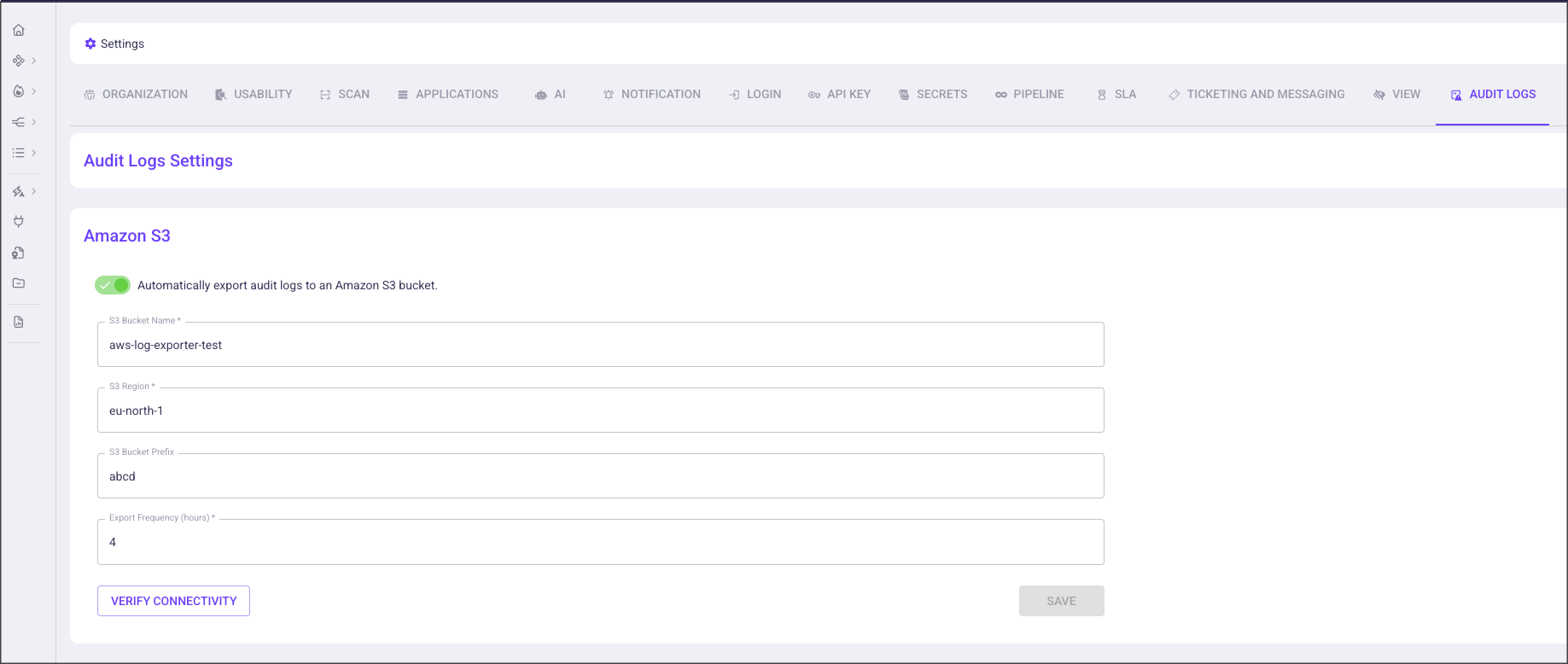Screen dimensions: 1568x664
Task: Open the report chart icon in sidebar
Action: [x=19, y=322]
